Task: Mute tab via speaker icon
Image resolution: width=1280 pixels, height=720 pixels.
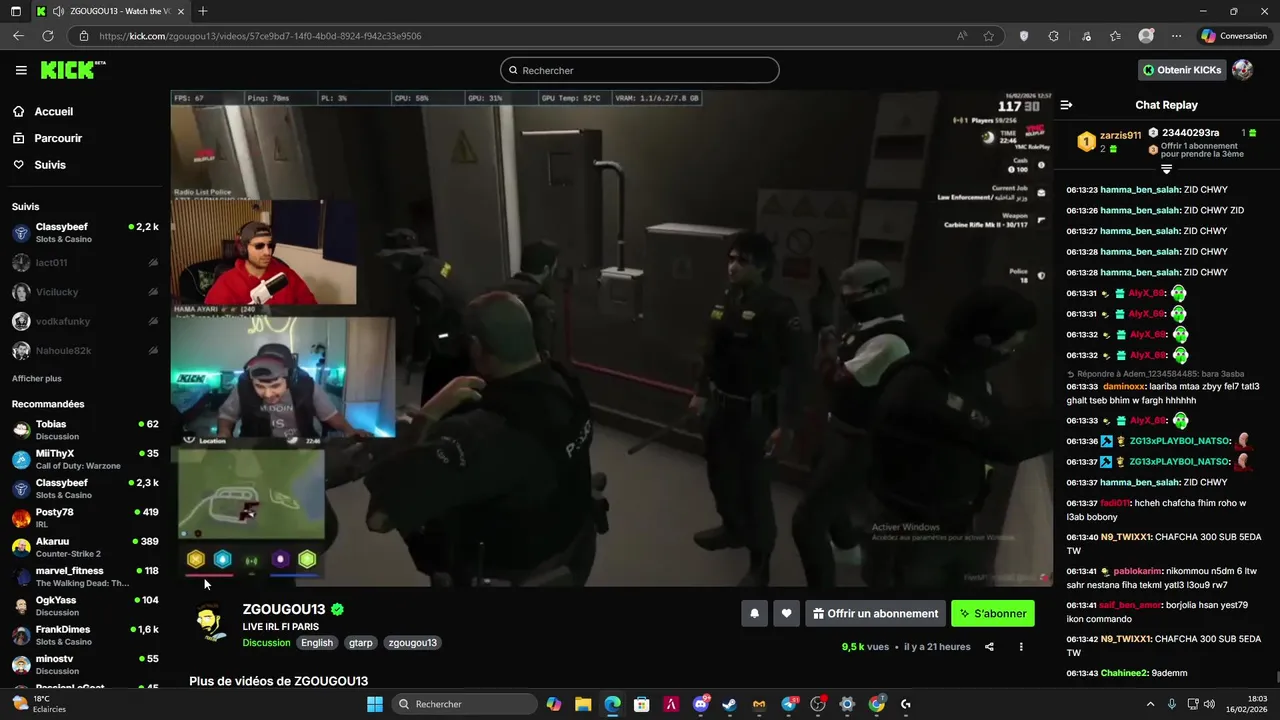Action: 58,11
